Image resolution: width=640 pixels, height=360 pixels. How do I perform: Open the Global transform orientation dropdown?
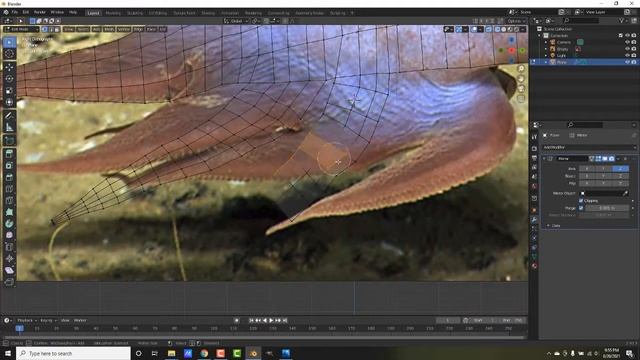click(236, 21)
